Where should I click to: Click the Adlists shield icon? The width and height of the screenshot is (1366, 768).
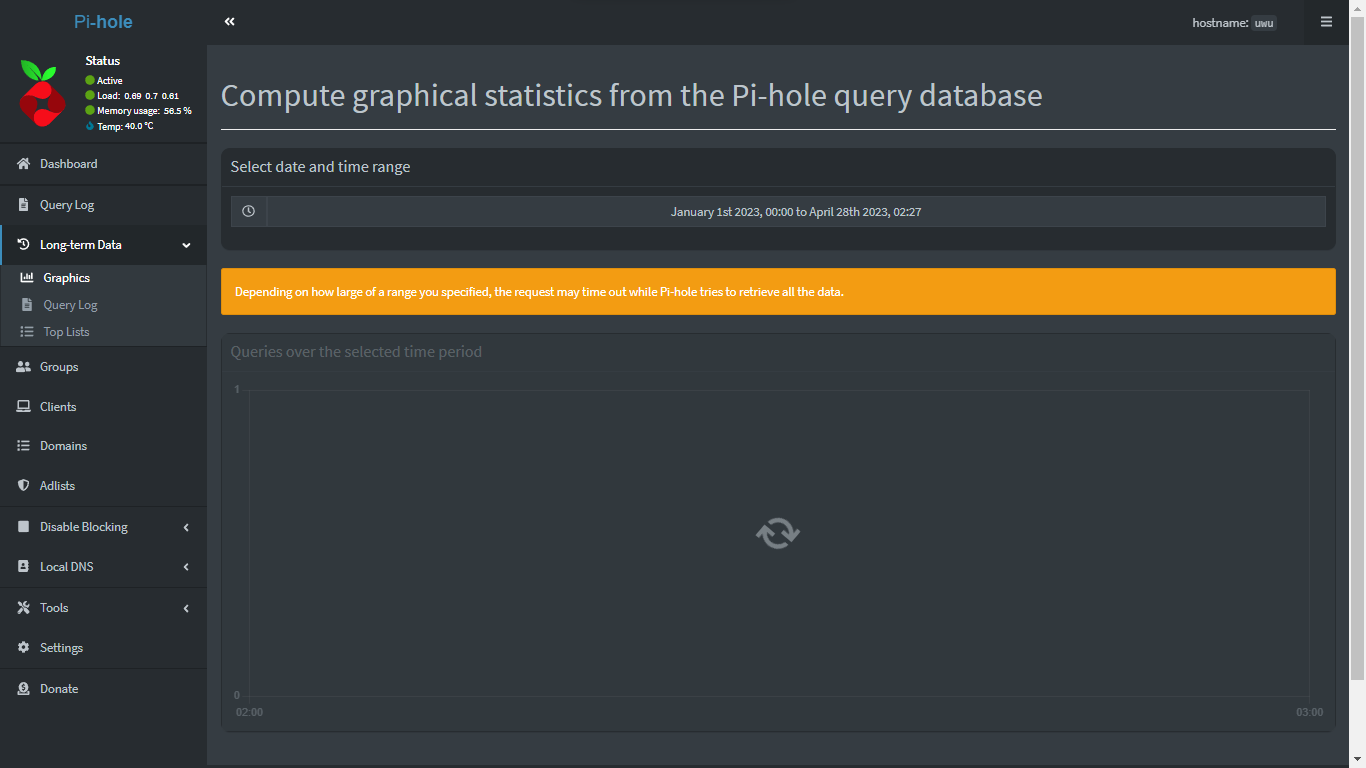[x=24, y=486]
